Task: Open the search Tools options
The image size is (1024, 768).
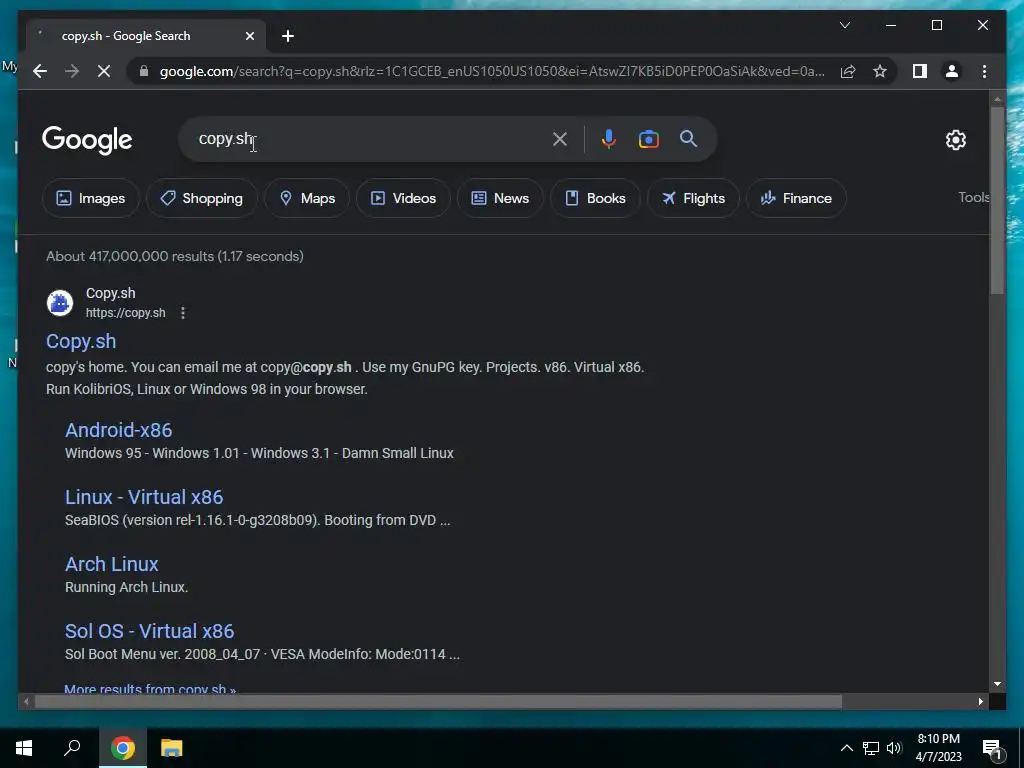Action: [974, 197]
